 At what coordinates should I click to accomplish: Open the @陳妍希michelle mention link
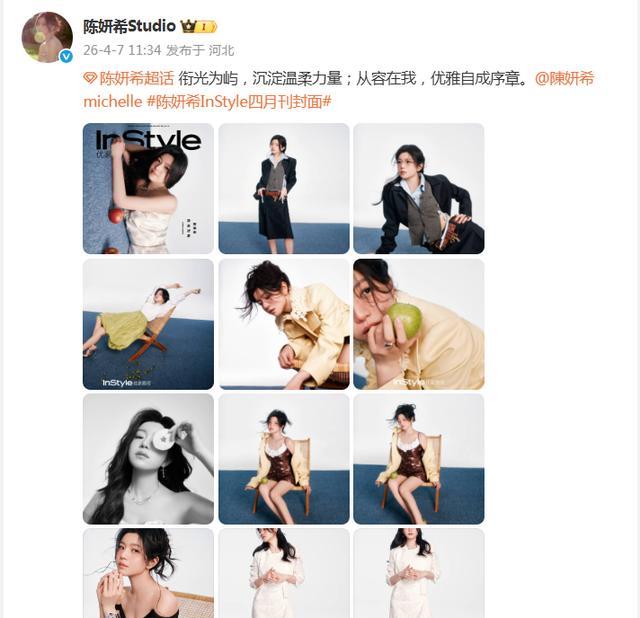tap(339, 89)
